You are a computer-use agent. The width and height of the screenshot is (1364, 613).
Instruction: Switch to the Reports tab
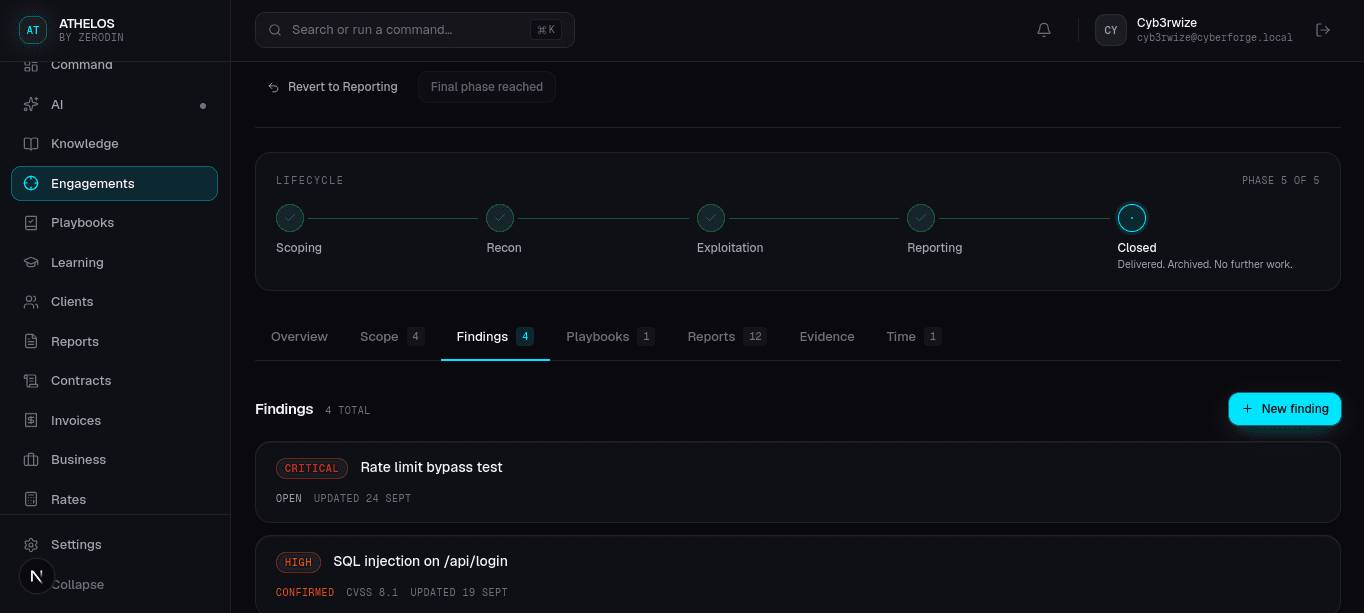pos(727,337)
